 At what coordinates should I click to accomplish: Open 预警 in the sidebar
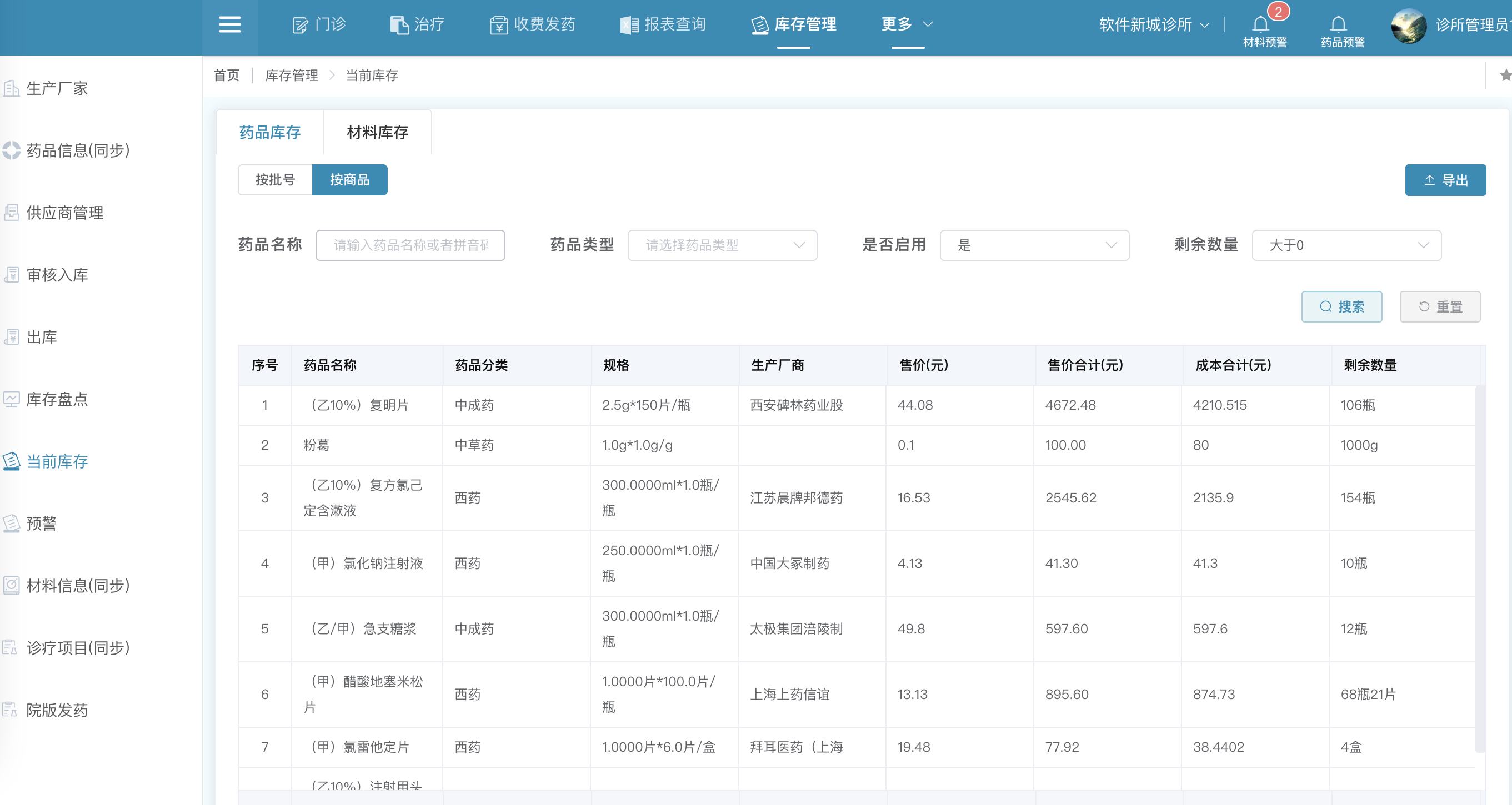[41, 524]
